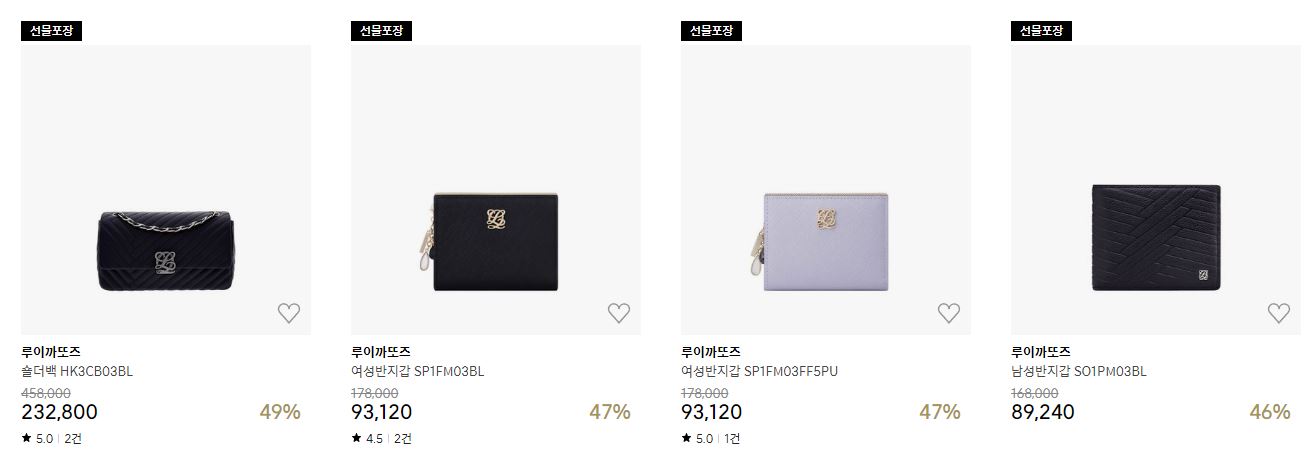Viewport: 1314px width, 467px height.
Task: Toggle heart on black wallet SP1FM03BL
Action: [x=619, y=313]
